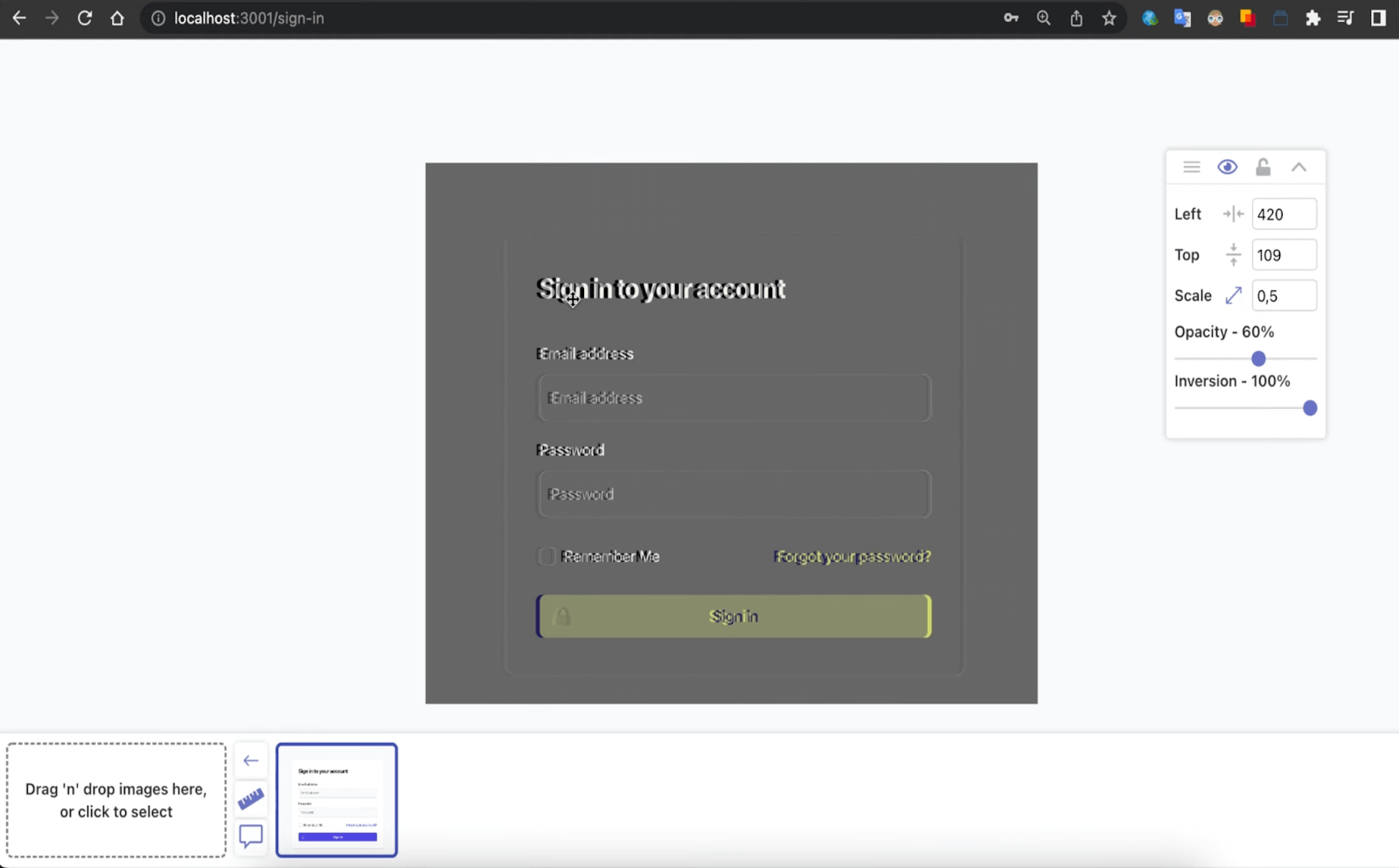Check the Remember Me checkbox
Viewport: 1399px width, 868px height.
pos(546,557)
